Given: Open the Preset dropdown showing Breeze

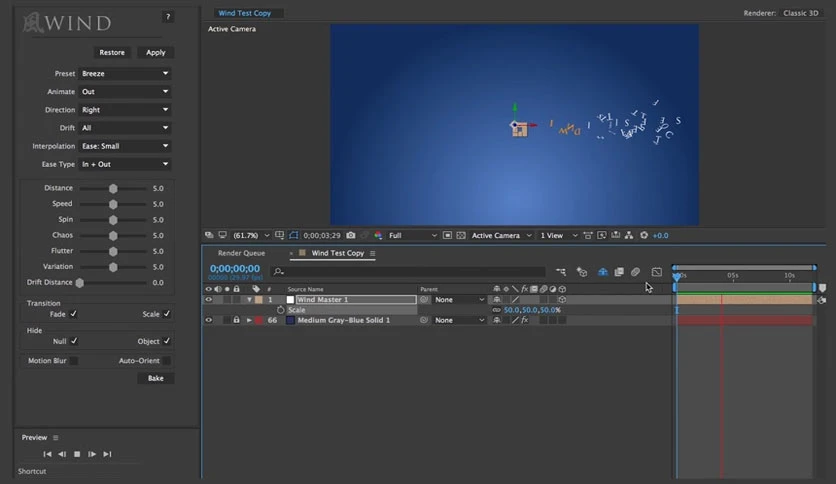Looking at the screenshot, I should (125, 74).
